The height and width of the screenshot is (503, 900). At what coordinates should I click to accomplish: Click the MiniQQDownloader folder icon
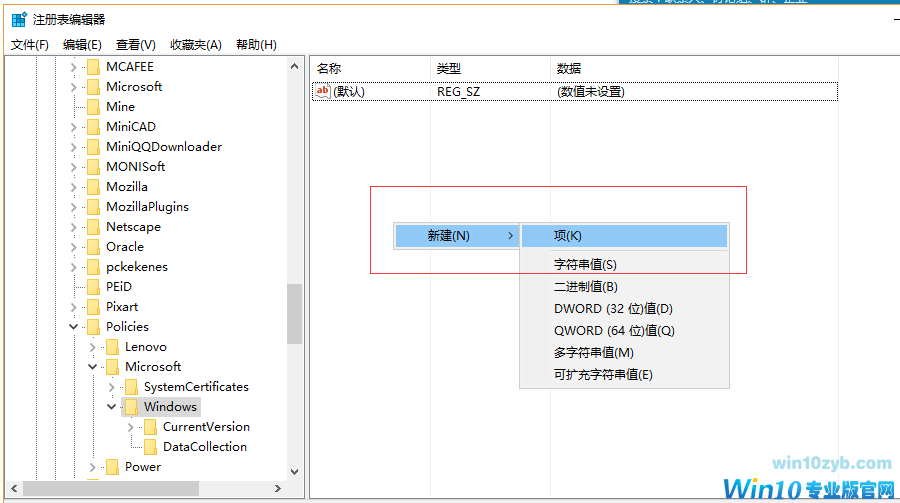(94, 147)
